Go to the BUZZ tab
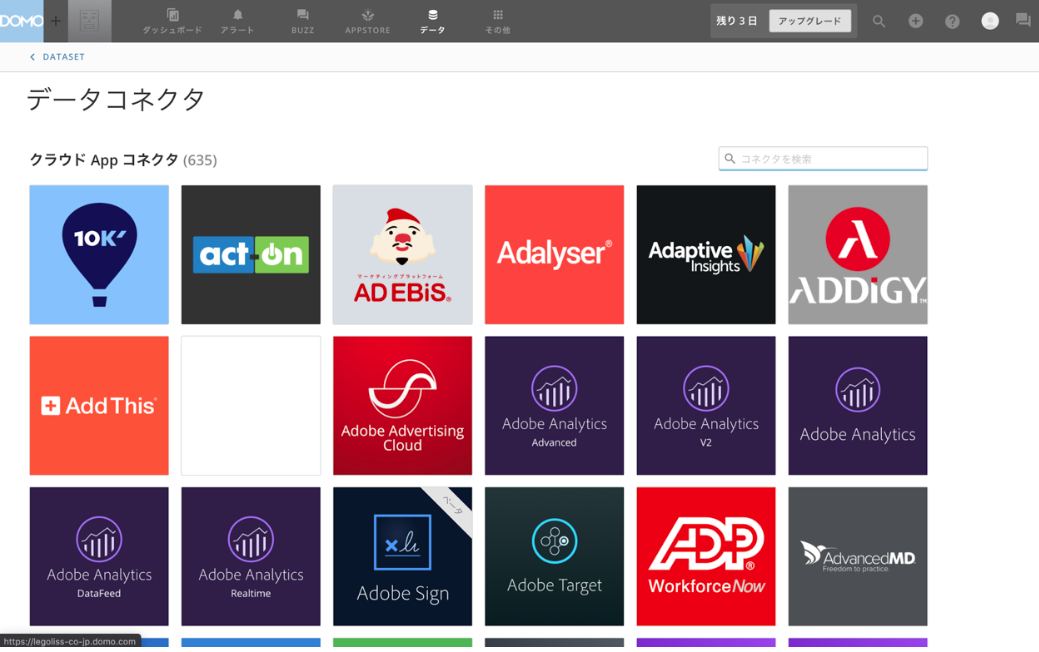Viewport: 1039px width, 652px height. pyautogui.click(x=303, y=21)
